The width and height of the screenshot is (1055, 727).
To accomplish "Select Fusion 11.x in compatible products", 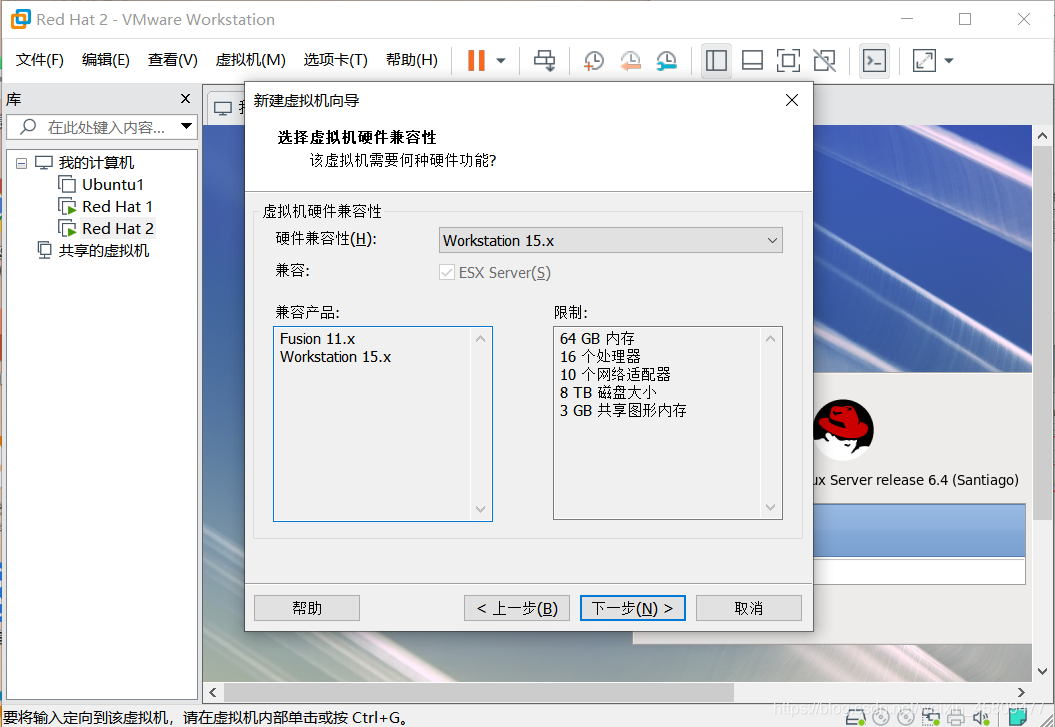I will (x=317, y=338).
